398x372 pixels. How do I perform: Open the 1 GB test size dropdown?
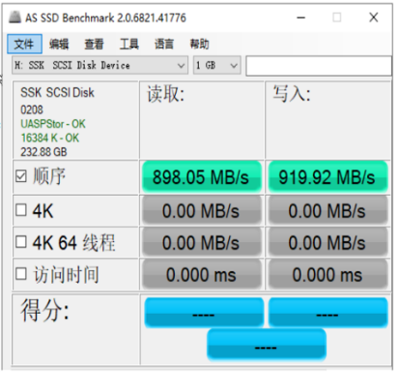(217, 65)
